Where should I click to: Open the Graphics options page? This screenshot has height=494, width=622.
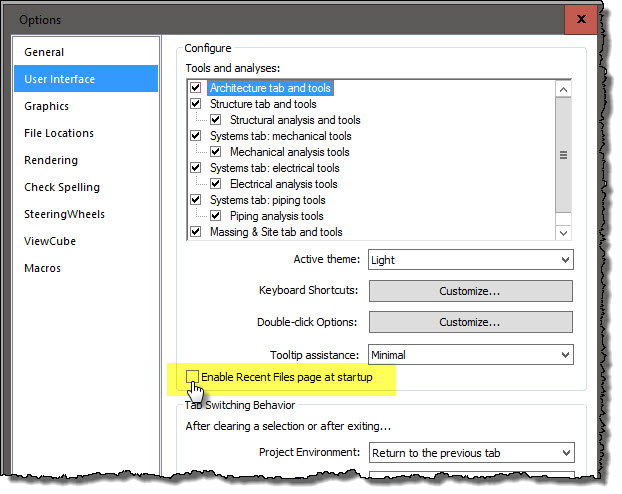[x=86, y=106]
